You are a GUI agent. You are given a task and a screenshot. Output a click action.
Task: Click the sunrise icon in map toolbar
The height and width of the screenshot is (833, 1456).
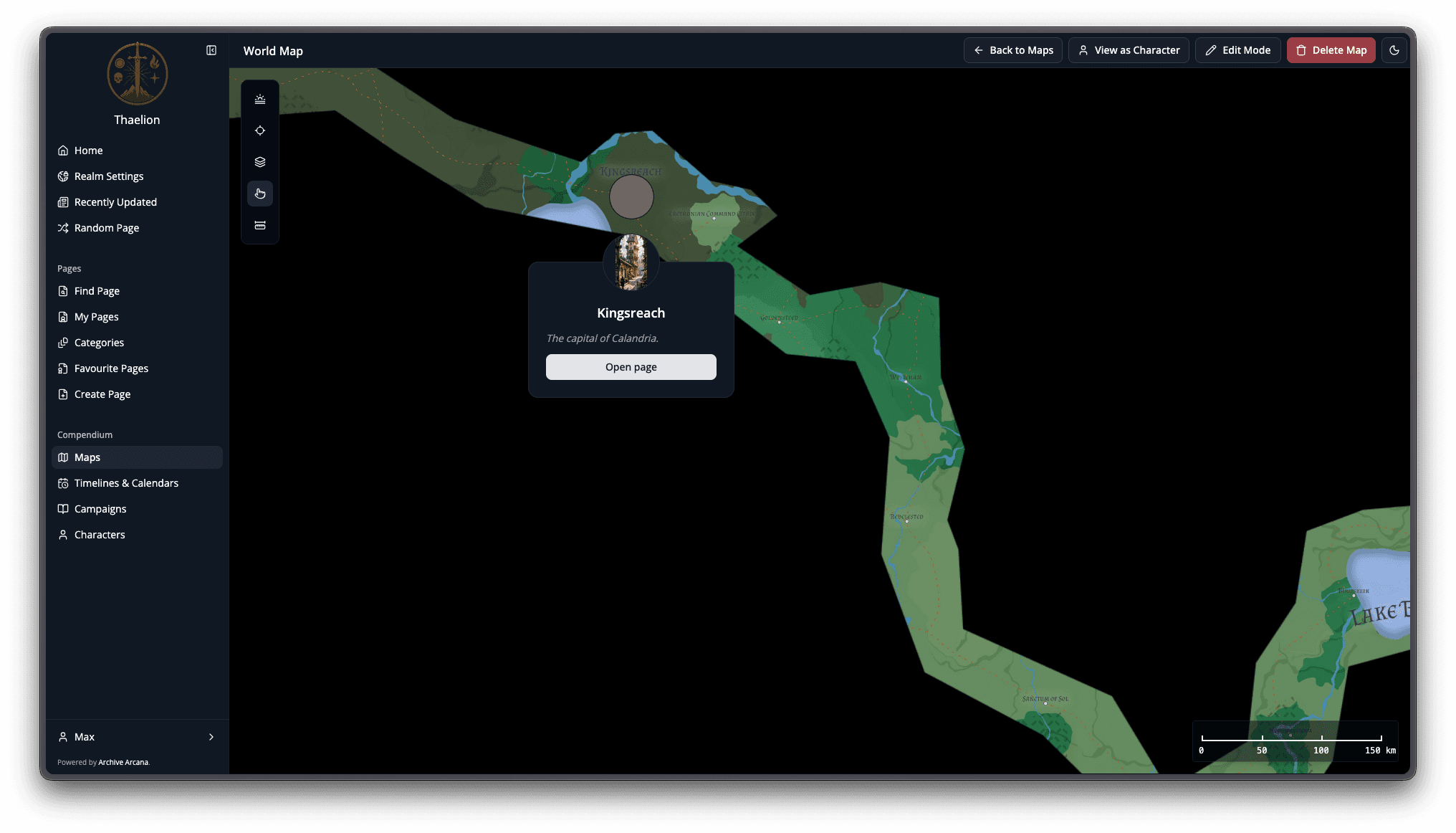[x=260, y=99]
